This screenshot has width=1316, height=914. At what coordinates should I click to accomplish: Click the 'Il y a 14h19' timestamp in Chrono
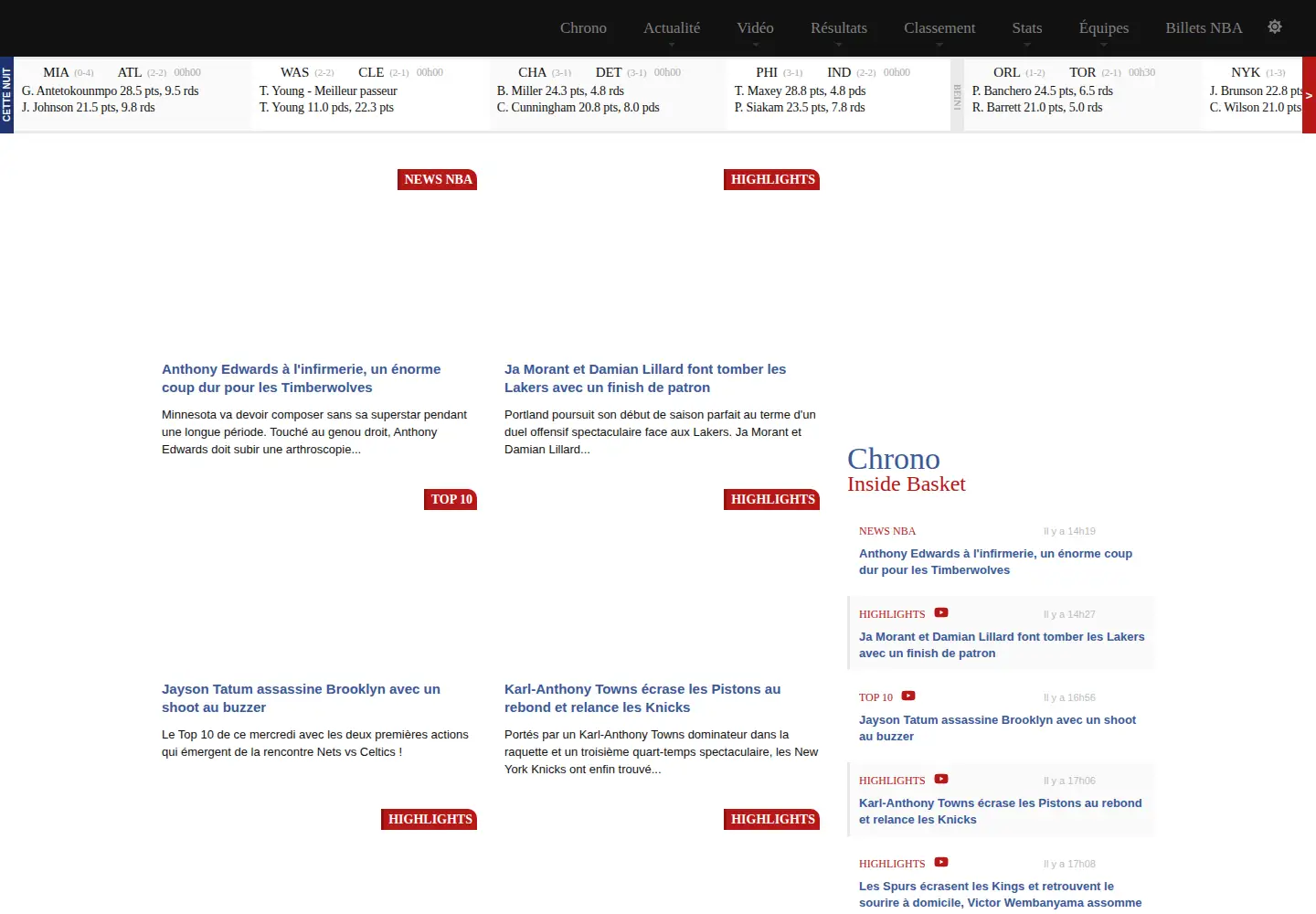(x=1069, y=531)
